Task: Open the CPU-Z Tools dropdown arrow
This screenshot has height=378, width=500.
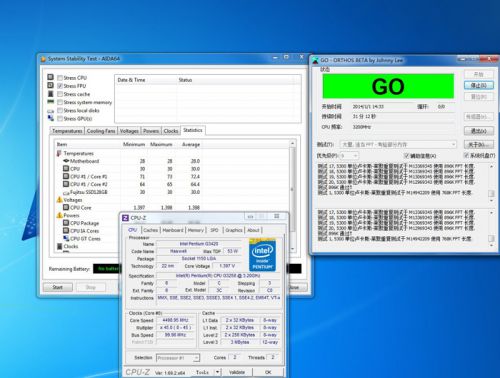Action: pyautogui.click(x=218, y=372)
